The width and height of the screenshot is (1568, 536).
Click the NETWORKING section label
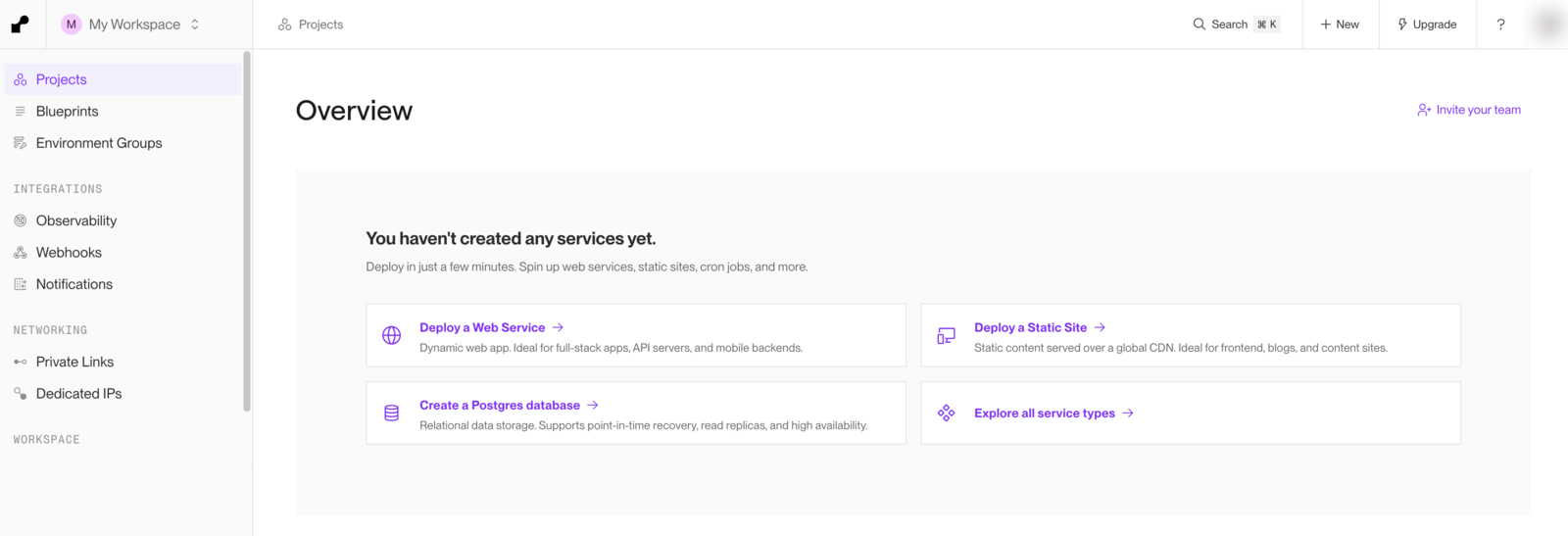click(50, 330)
